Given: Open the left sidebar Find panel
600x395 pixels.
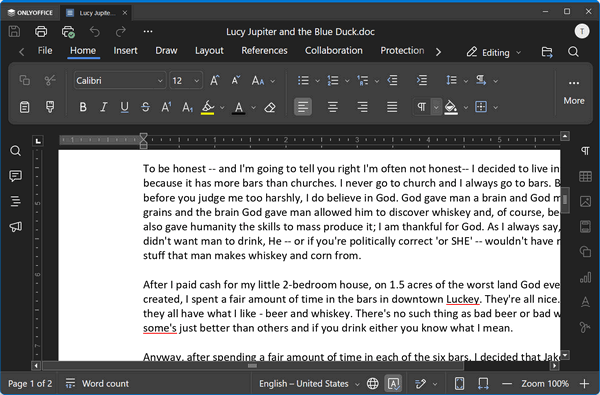Looking at the screenshot, I should tap(15, 151).
